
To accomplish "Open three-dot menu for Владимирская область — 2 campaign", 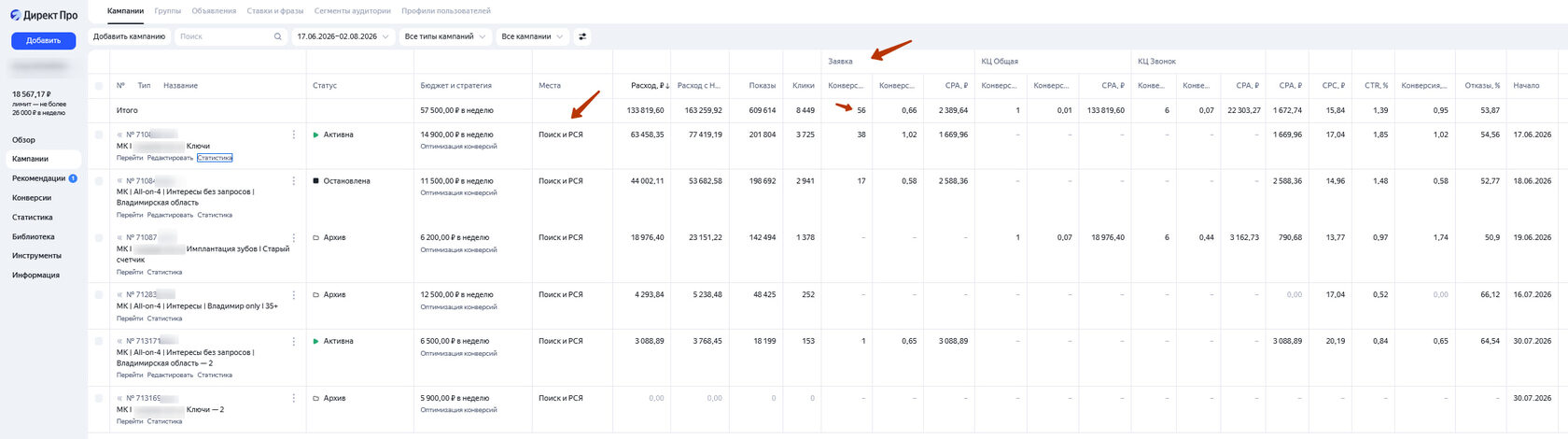I will pyautogui.click(x=294, y=342).
